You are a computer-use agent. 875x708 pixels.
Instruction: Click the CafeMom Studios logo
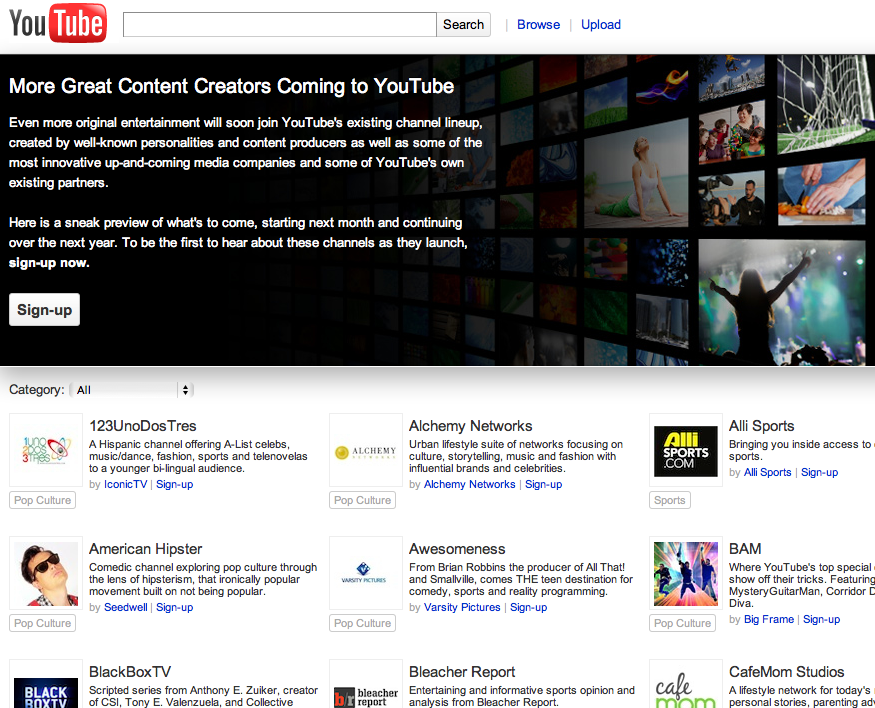pyautogui.click(x=685, y=685)
